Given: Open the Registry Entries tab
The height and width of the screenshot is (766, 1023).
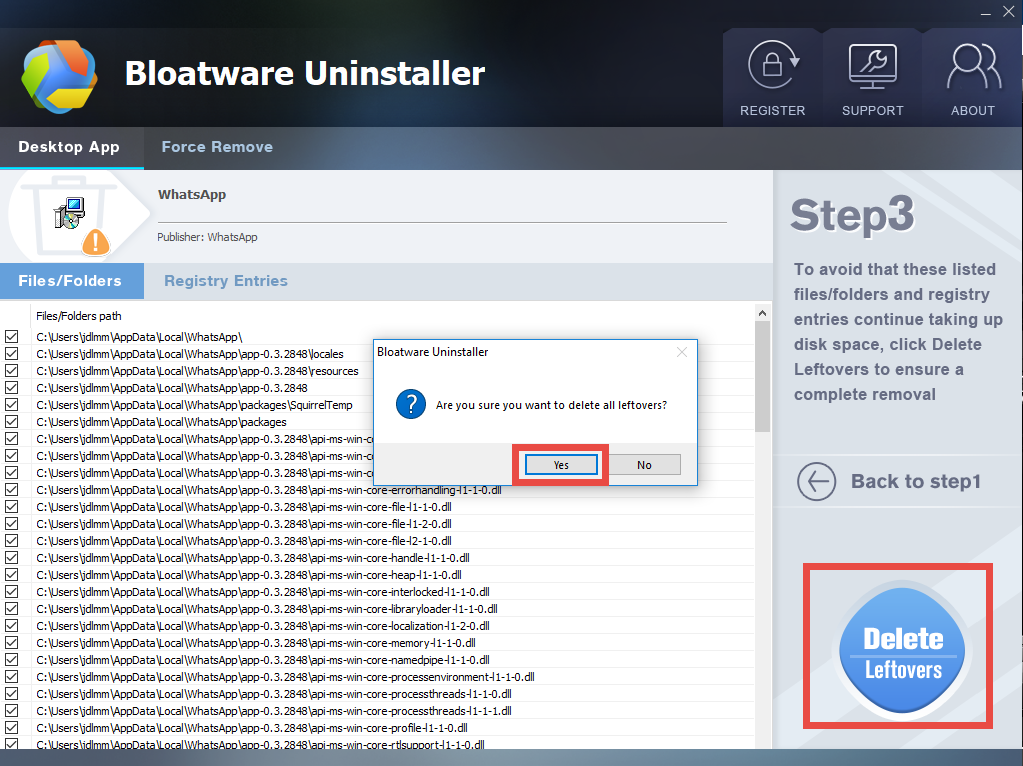Looking at the screenshot, I should click(x=226, y=281).
